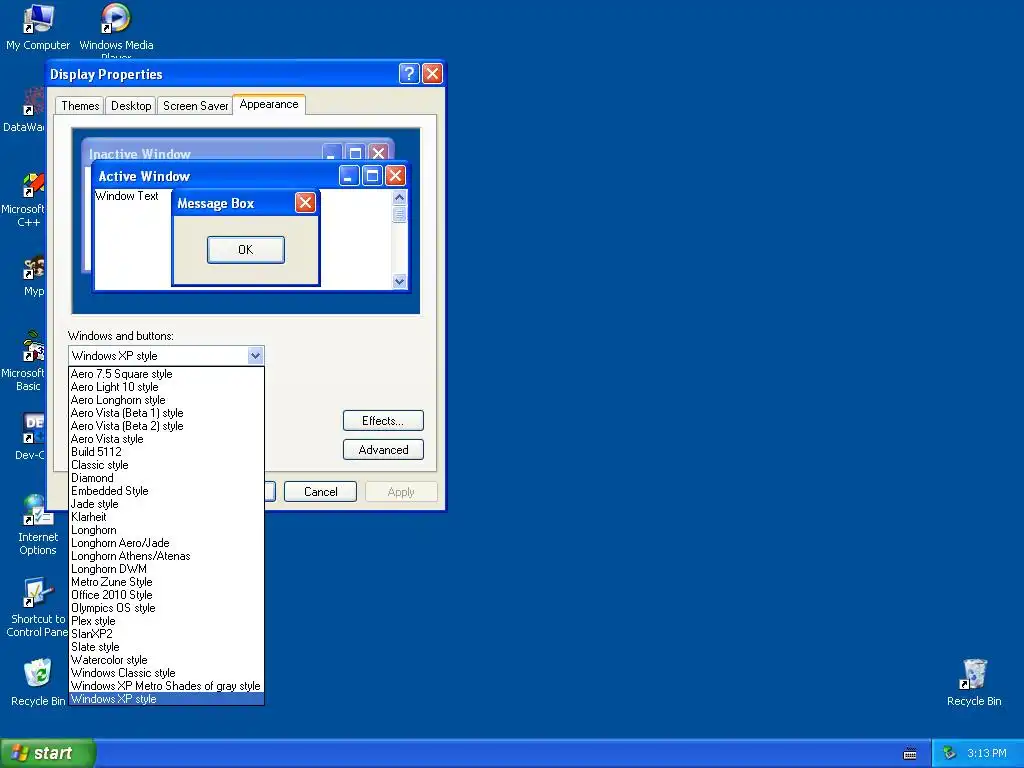Click the help question mark button

point(409,73)
